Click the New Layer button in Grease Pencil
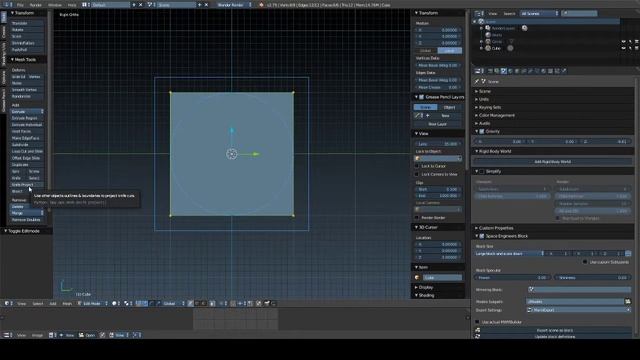 coord(437,124)
